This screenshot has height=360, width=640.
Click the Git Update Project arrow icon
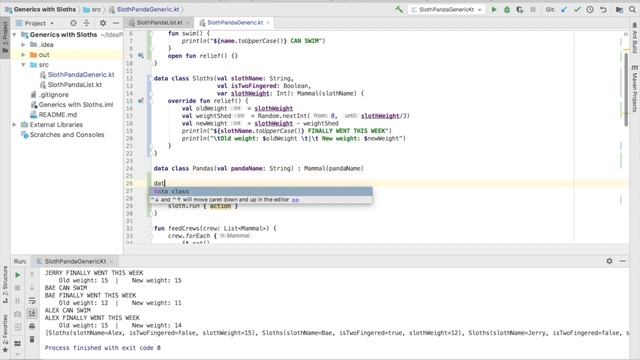(x=564, y=9)
